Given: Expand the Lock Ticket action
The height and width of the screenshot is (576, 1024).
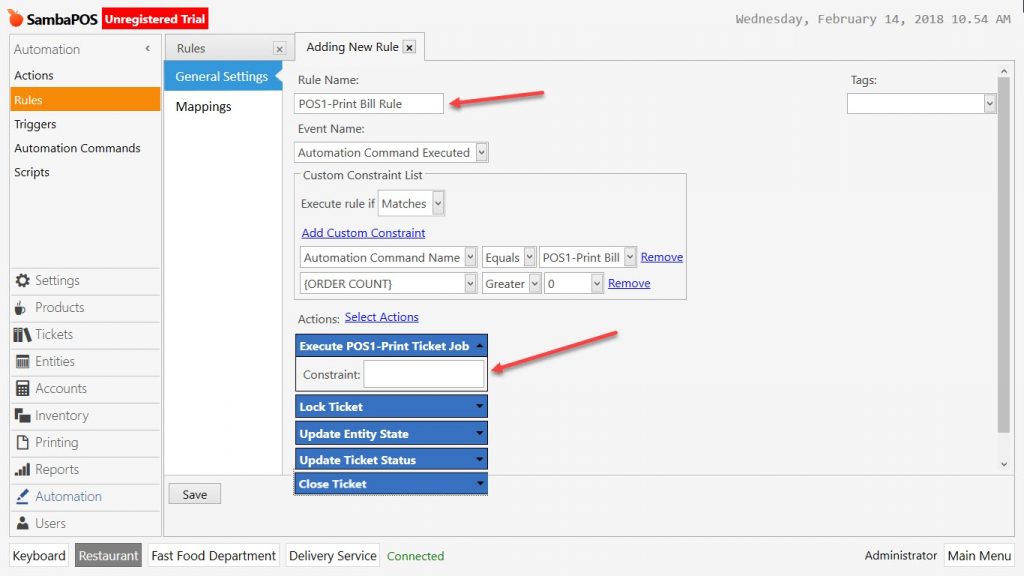Looking at the screenshot, I should pyautogui.click(x=480, y=406).
